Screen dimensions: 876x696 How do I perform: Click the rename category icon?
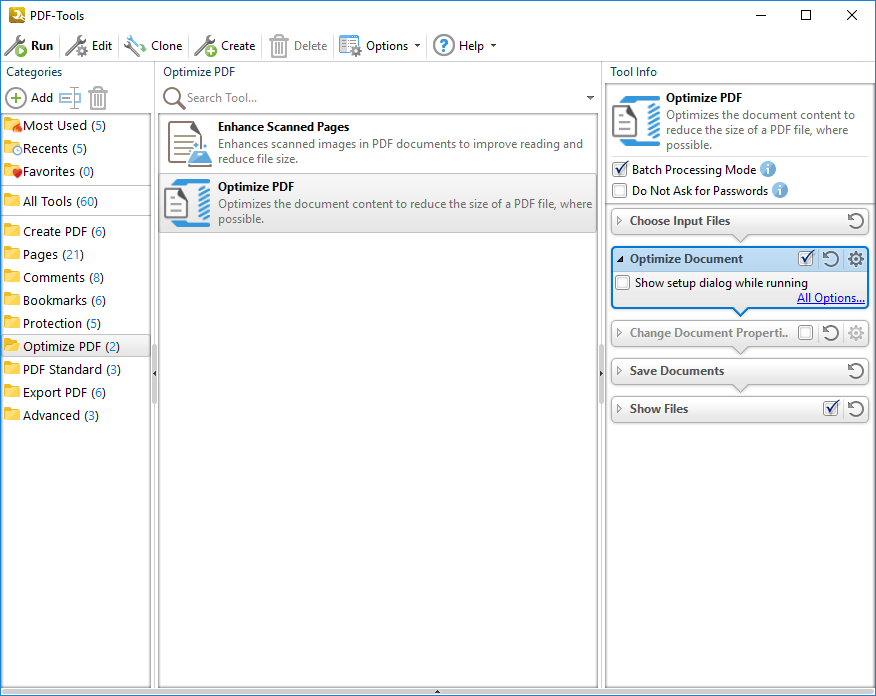(x=69, y=98)
